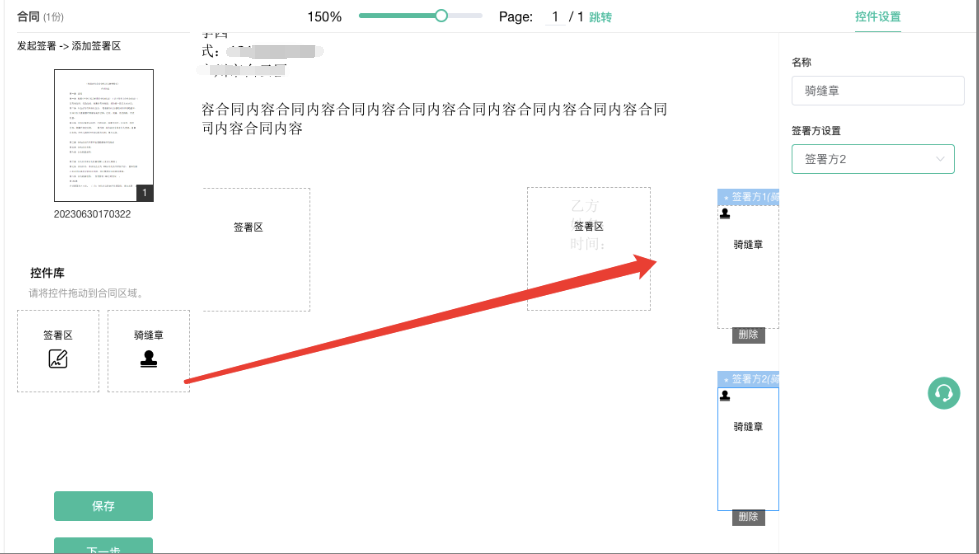Delete the 签署方2 seam seal widget
Image resolution: width=979 pixels, height=554 pixels.
(748, 517)
